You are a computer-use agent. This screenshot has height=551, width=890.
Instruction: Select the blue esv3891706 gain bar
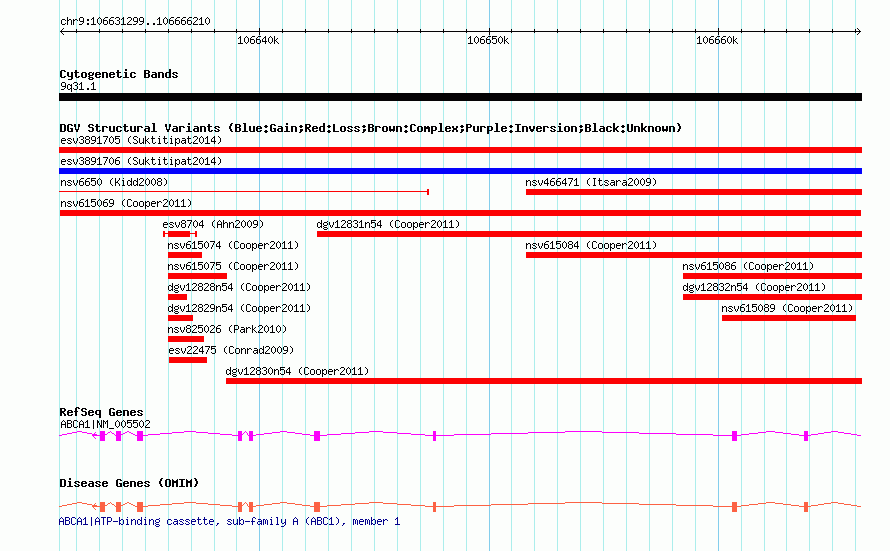coord(460,171)
